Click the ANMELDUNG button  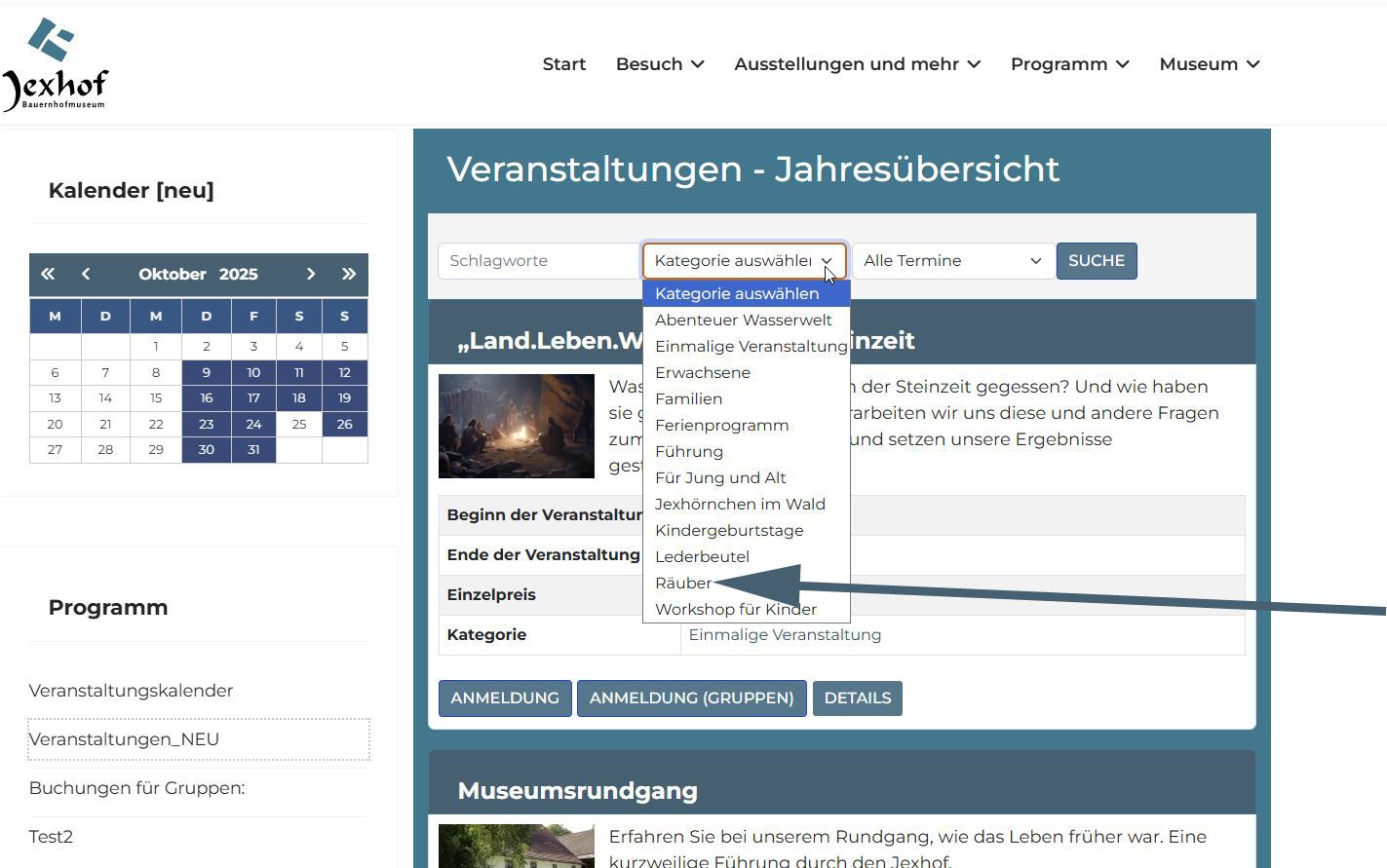click(504, 698)
